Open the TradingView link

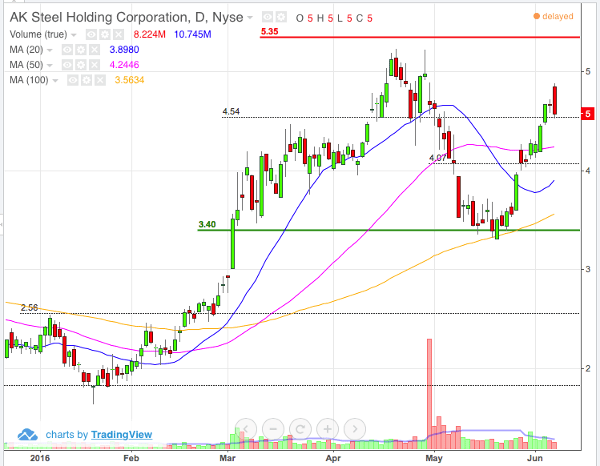121,435
